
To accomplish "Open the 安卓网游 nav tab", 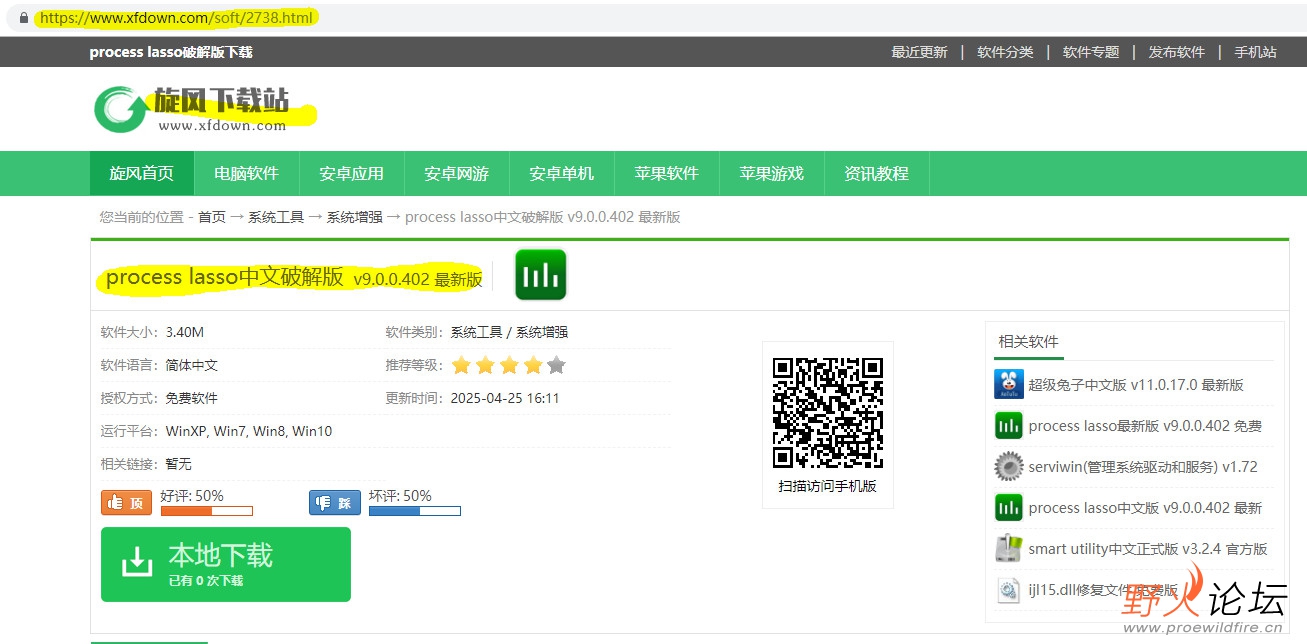I will (x=456, y=174).
